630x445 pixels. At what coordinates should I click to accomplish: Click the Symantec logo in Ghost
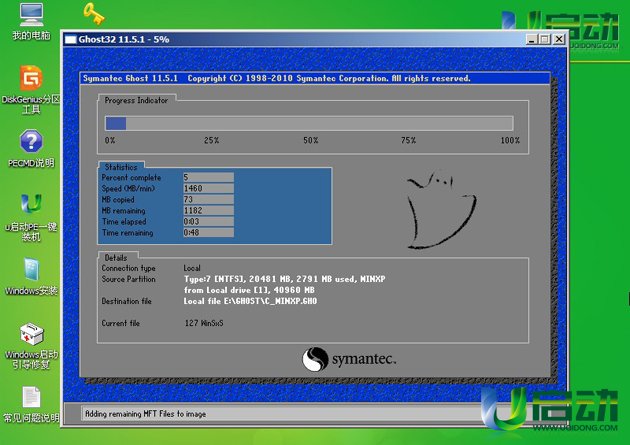[x=349, y=359]
